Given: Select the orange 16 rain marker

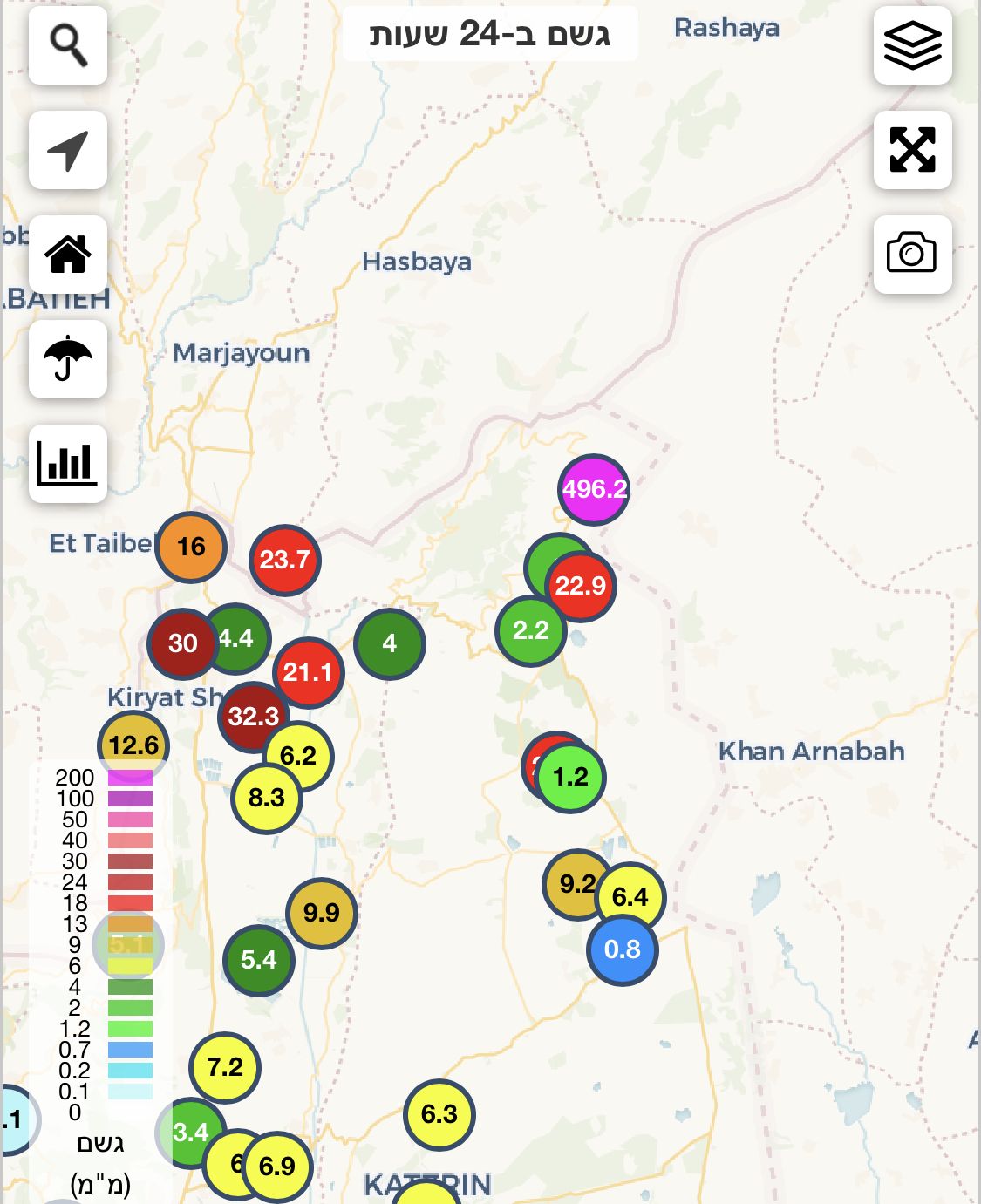Looking at the screenshot, I should click(x=191, y=547).
